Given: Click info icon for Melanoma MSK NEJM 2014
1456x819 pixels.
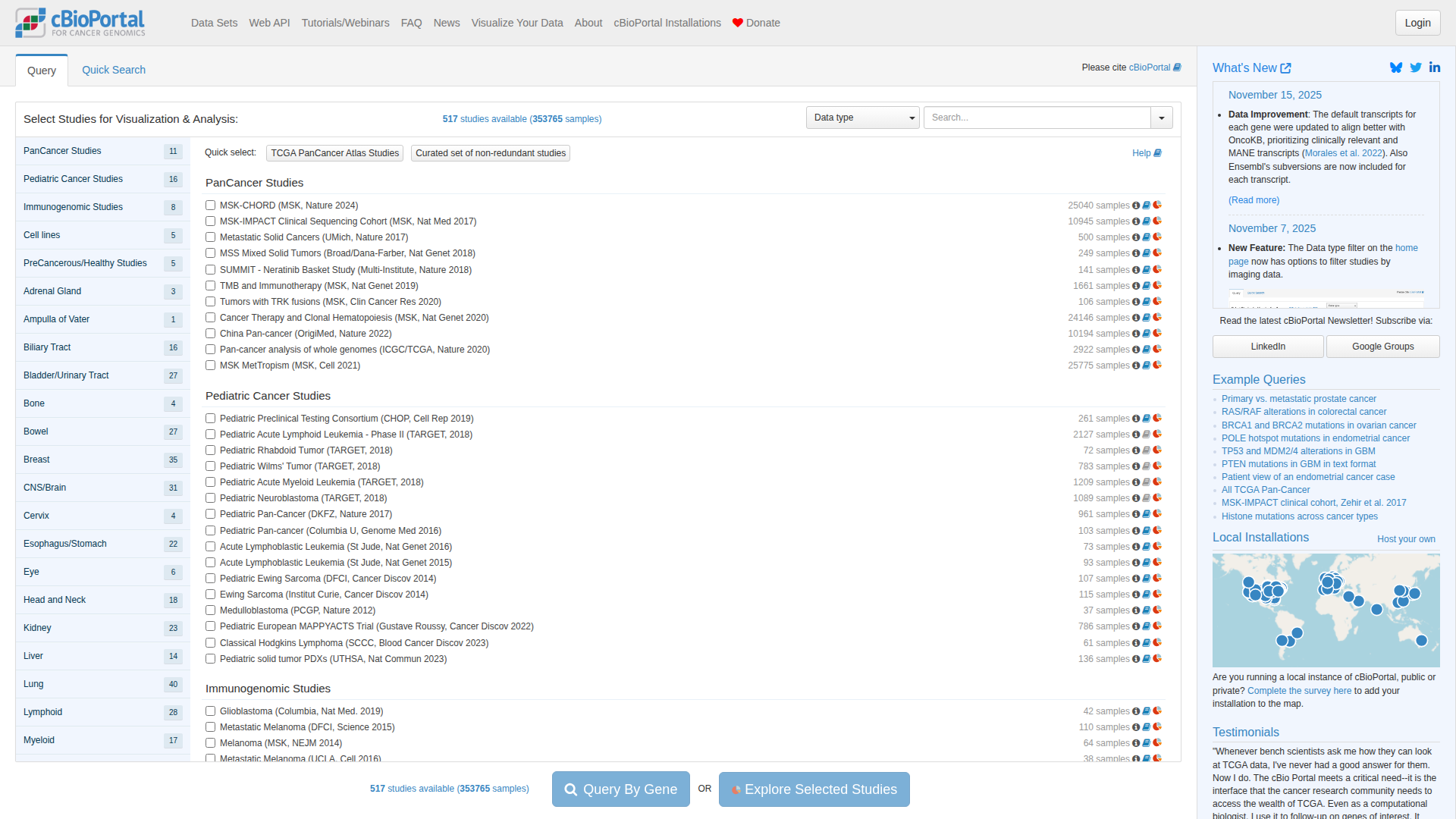Looking at the screenshot, I should pos(1136,743).
